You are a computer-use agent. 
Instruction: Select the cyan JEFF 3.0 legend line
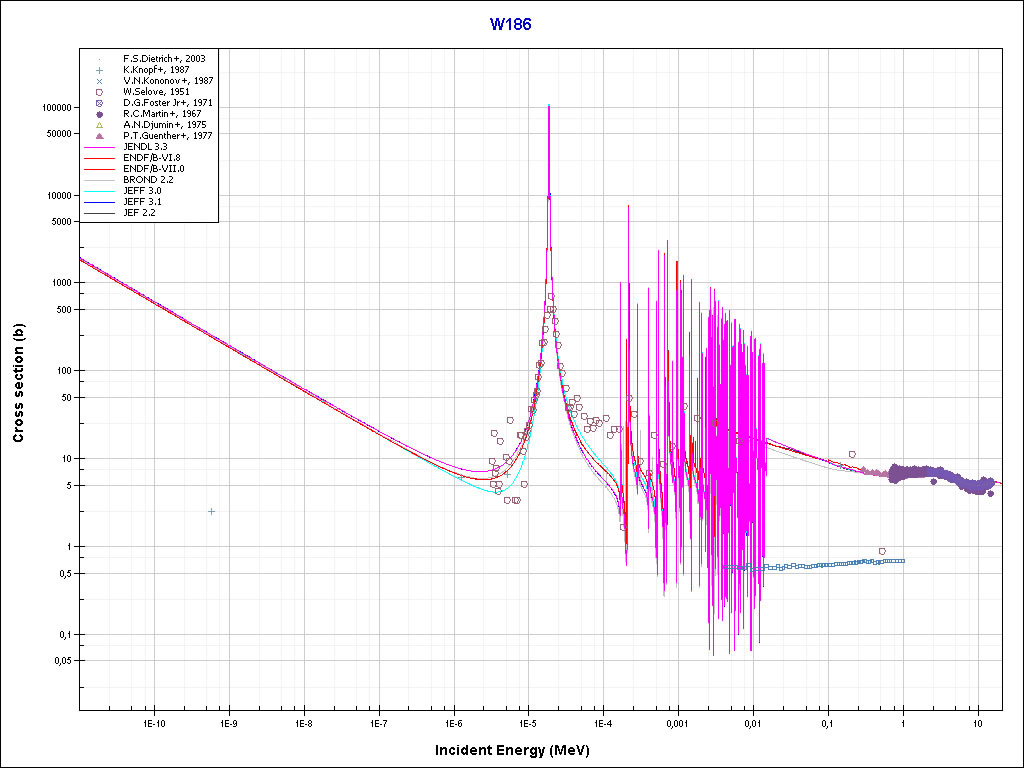click(99, 191)
